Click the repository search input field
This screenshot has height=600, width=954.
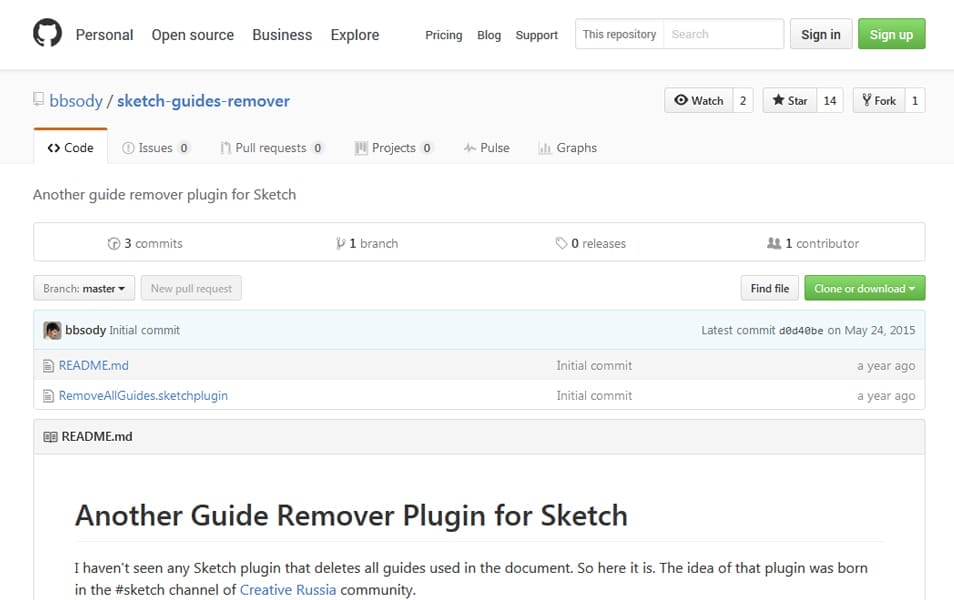point(723,34)
